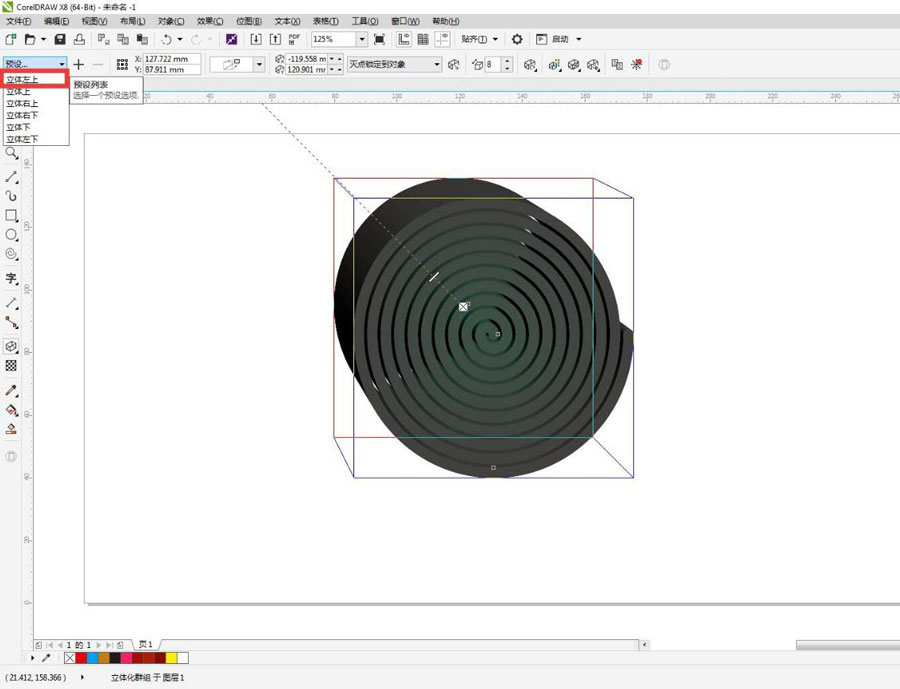
Task: Select the Ellipse tool in toolbox
Action: coord(11,234)
